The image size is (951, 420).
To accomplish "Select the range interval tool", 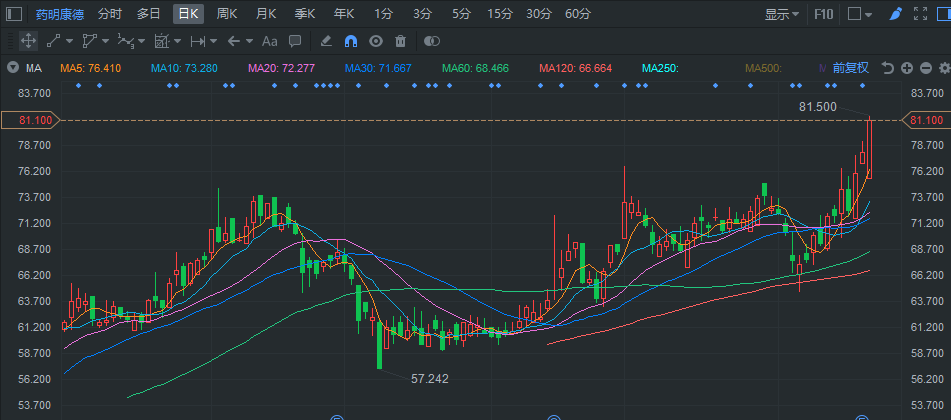I will point(198,41).
